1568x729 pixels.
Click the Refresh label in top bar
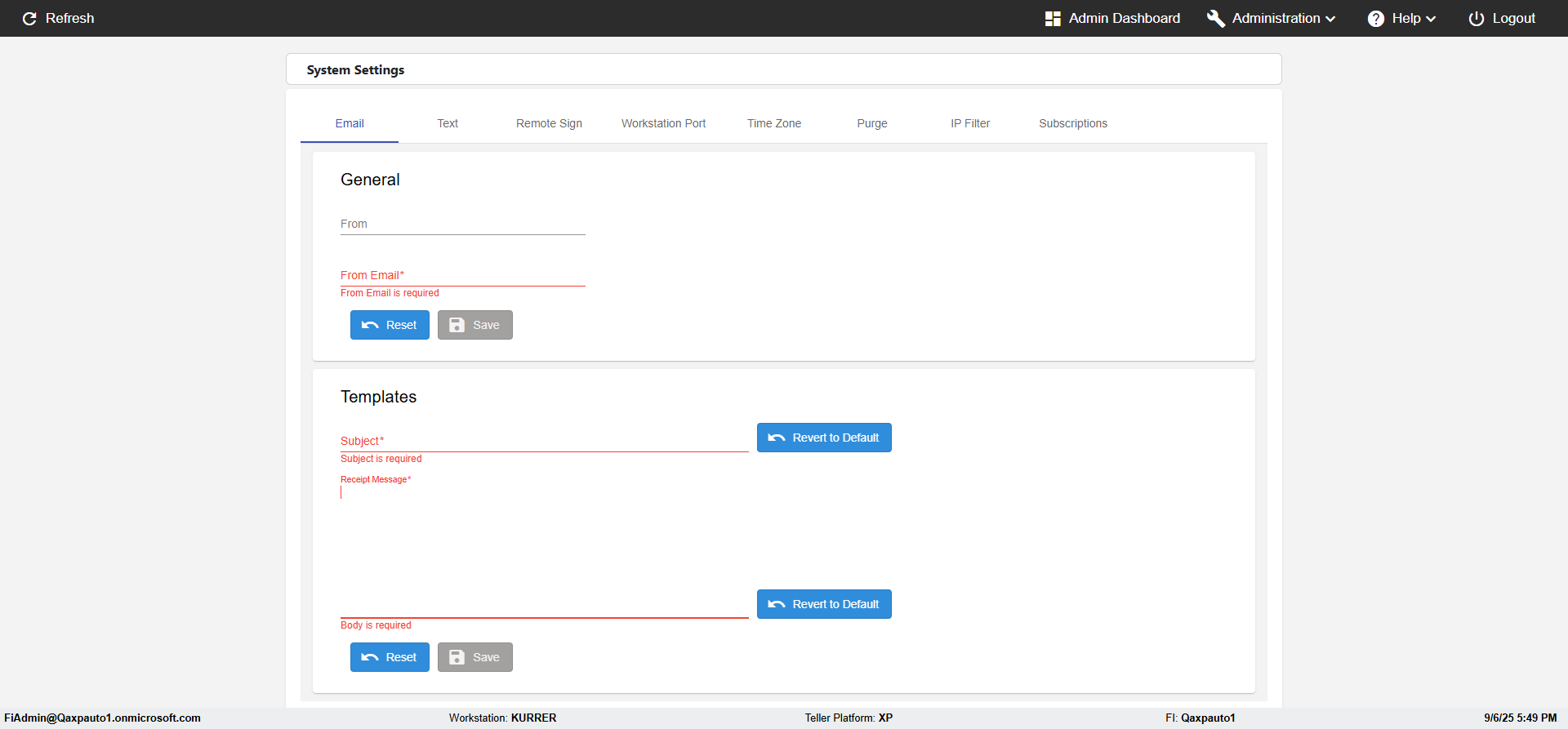point(70,19)
